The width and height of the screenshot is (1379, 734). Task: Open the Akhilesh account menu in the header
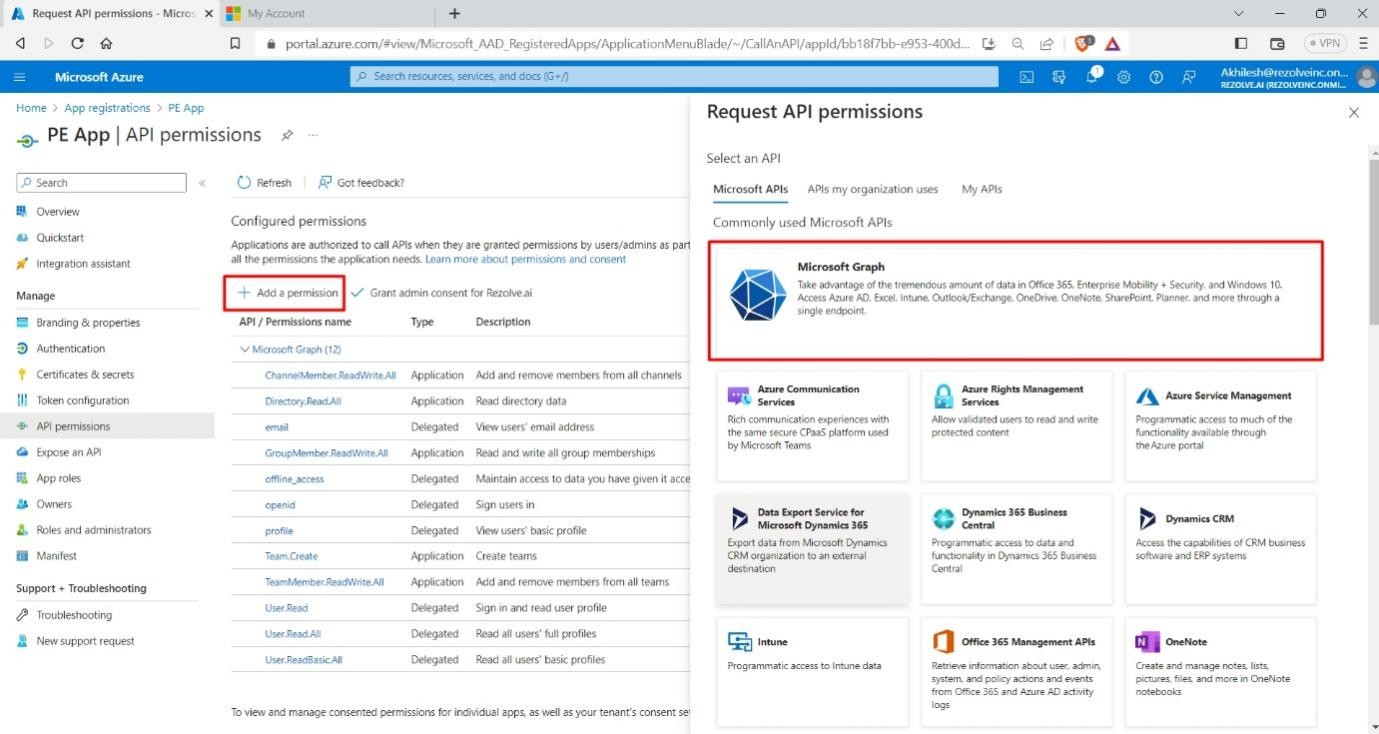1297,77
